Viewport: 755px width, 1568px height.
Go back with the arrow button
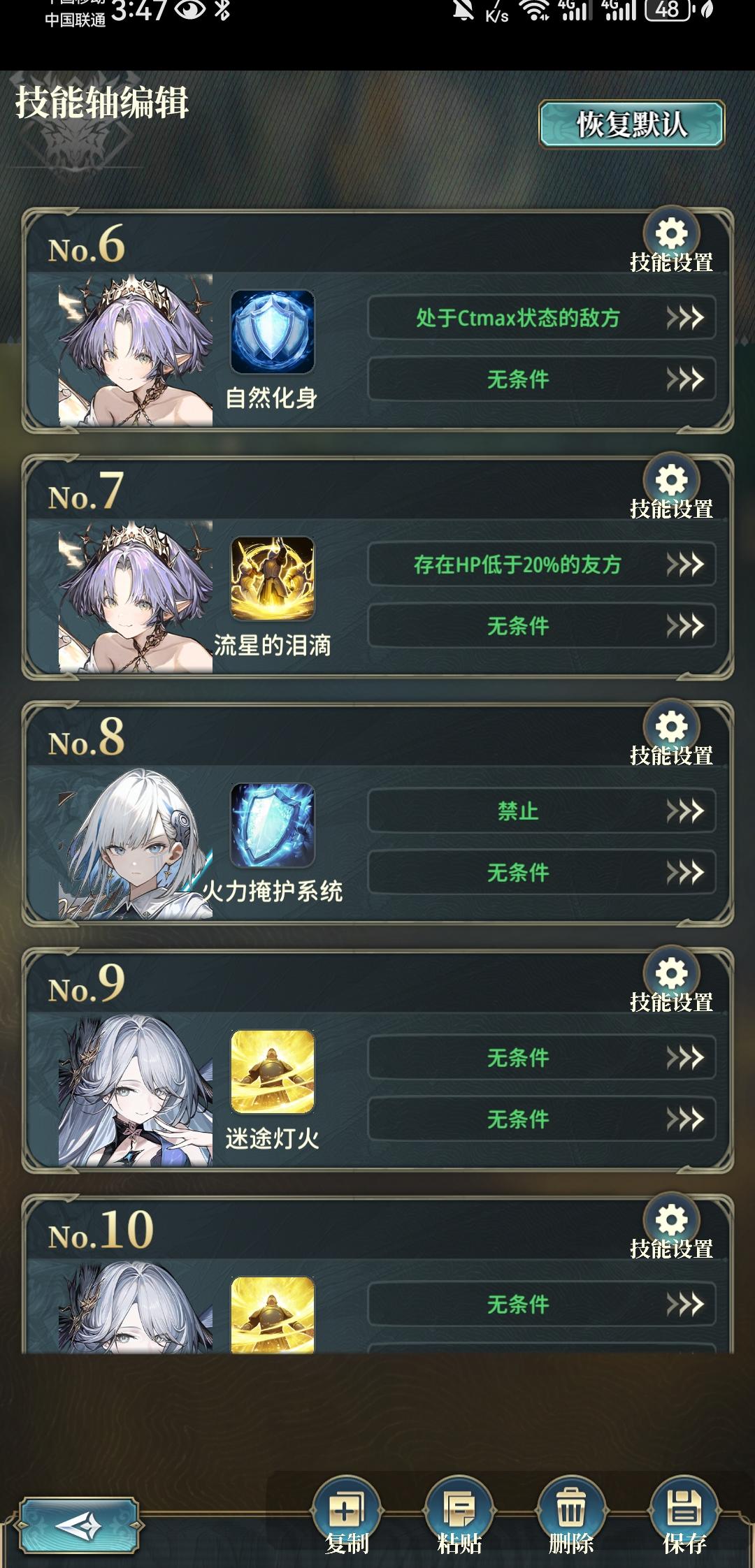[78, 1525]
